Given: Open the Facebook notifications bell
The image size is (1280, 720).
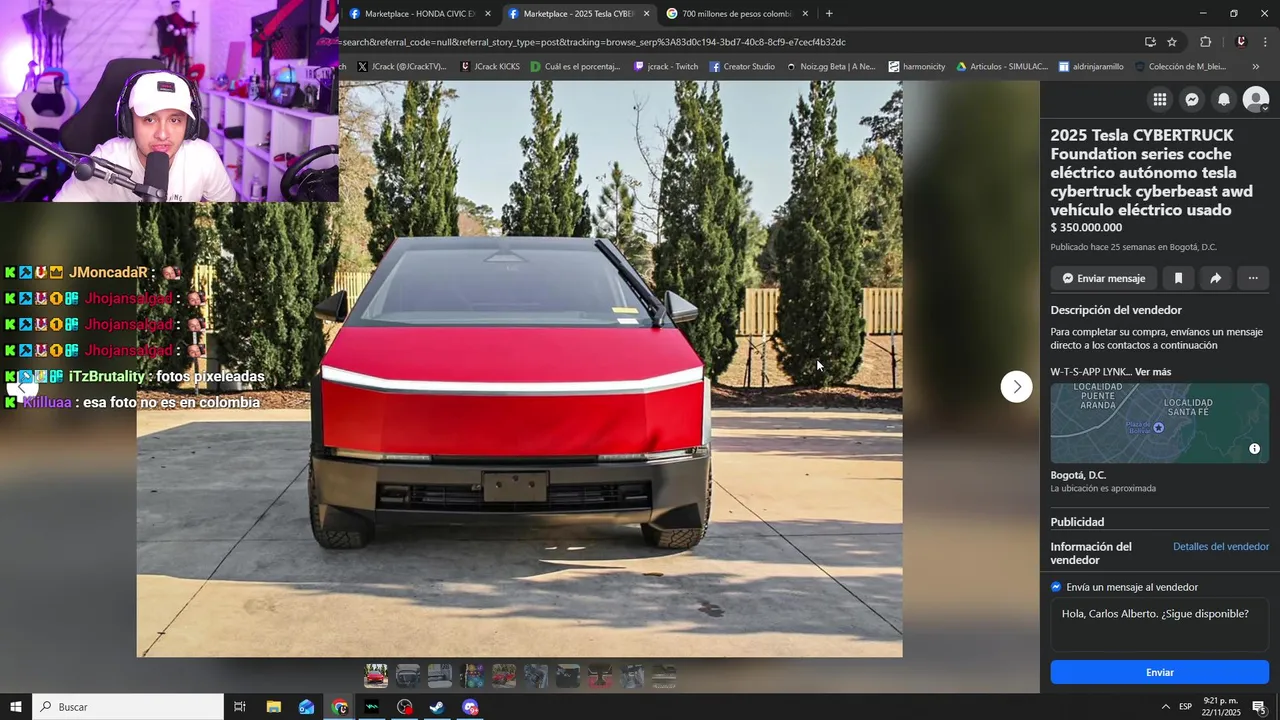Looking at the screenshot, I should coord(1224,99).
